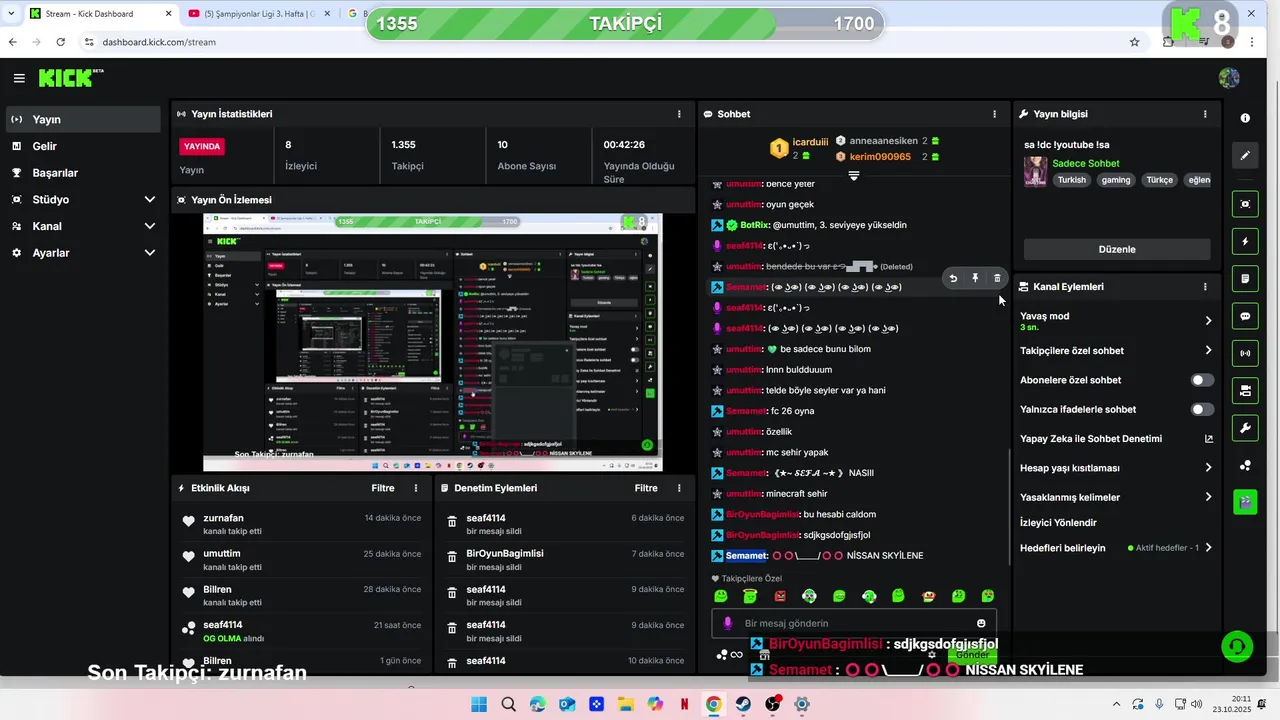The width and height of the screenshot is (1280, 720).
Task: Click the document icon in right toolbar
Action: [1245, 278]
